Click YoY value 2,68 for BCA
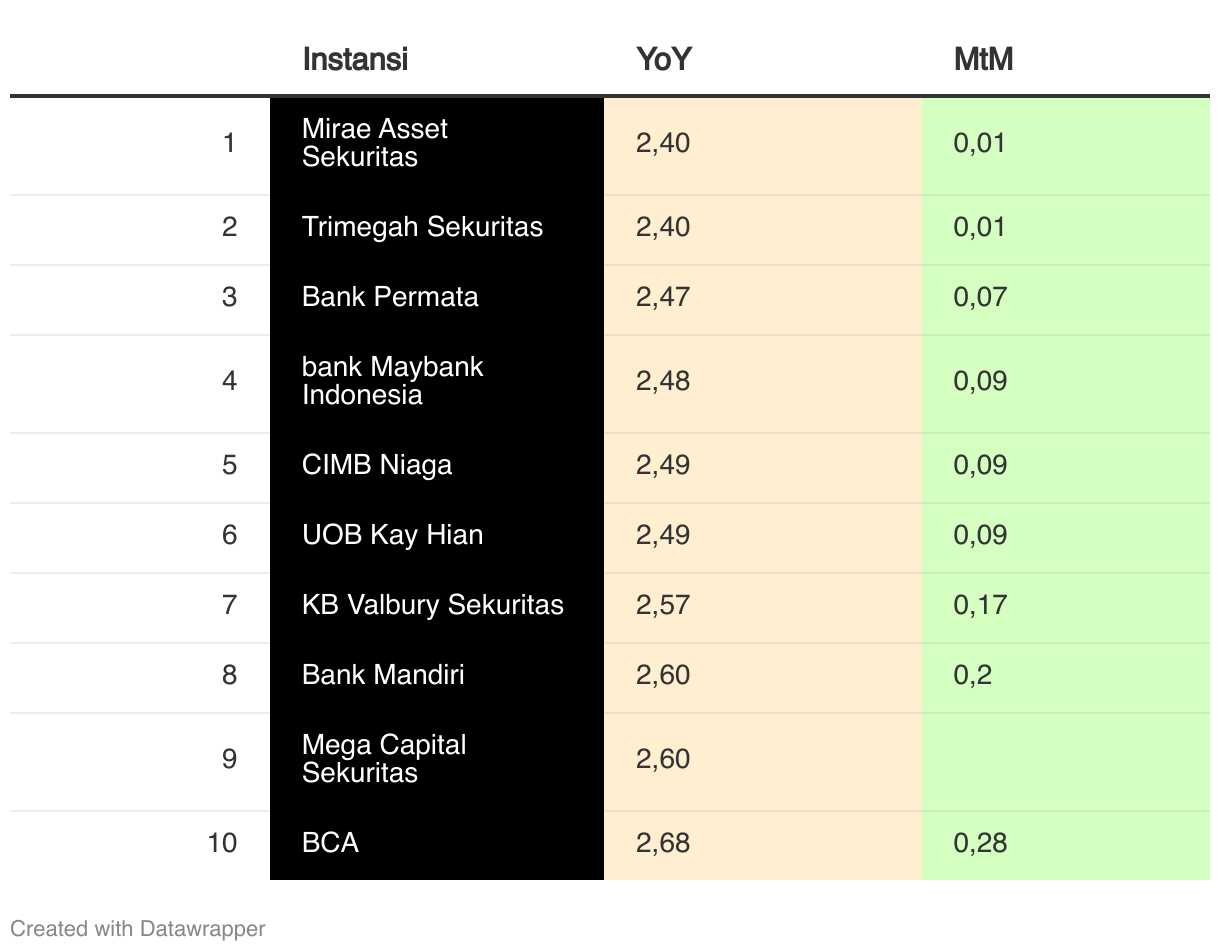Screen dimensions: 1220x952 [x=663, y=843]
